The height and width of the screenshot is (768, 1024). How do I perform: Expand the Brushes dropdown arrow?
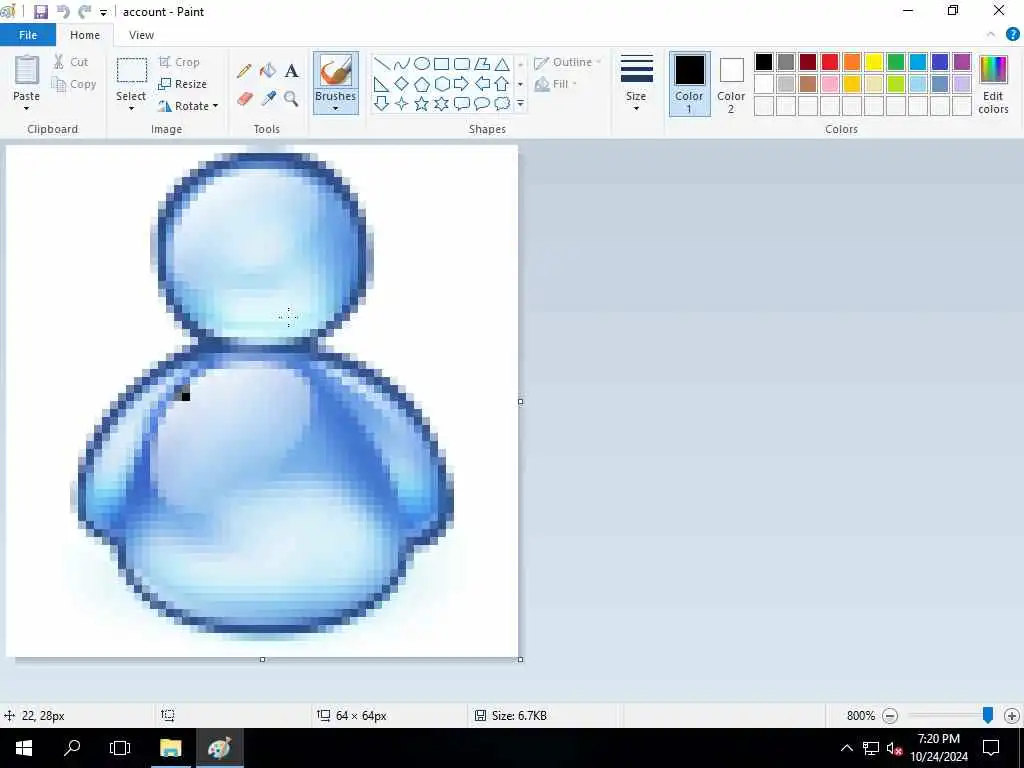(x=335, y=108)
